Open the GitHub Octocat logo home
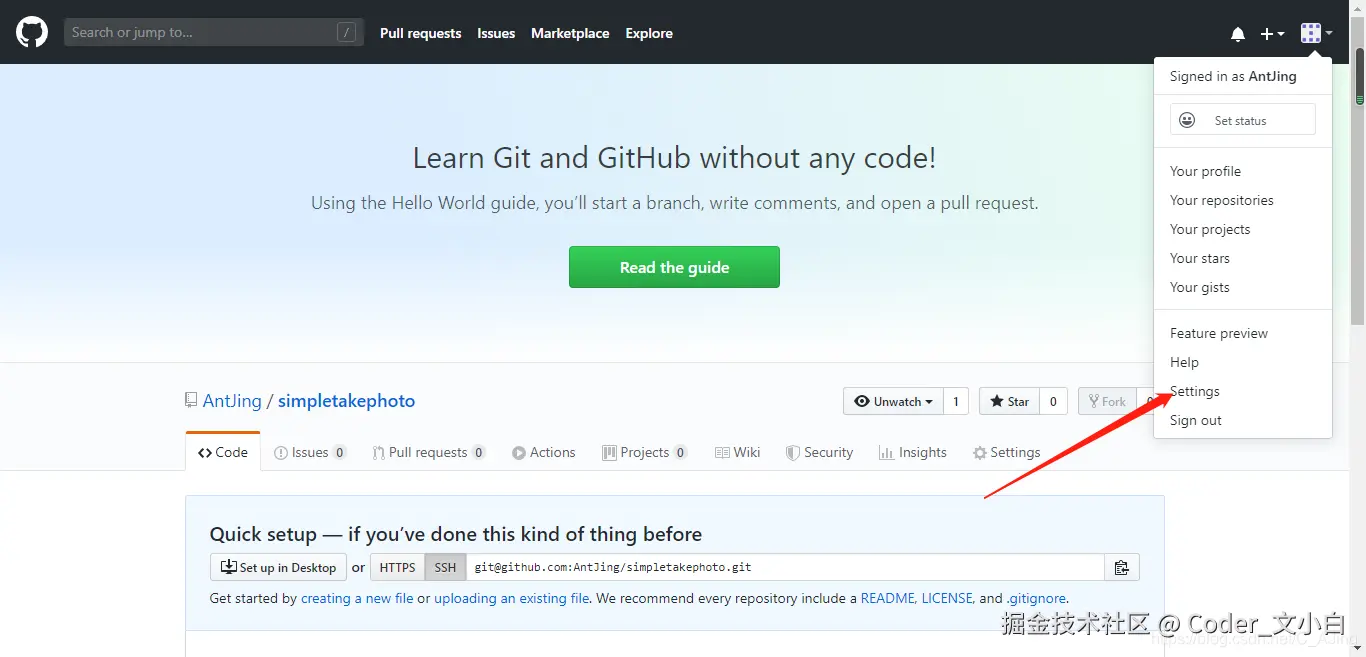Screen dimensions: 1366x657 click(x=32, y=32)
